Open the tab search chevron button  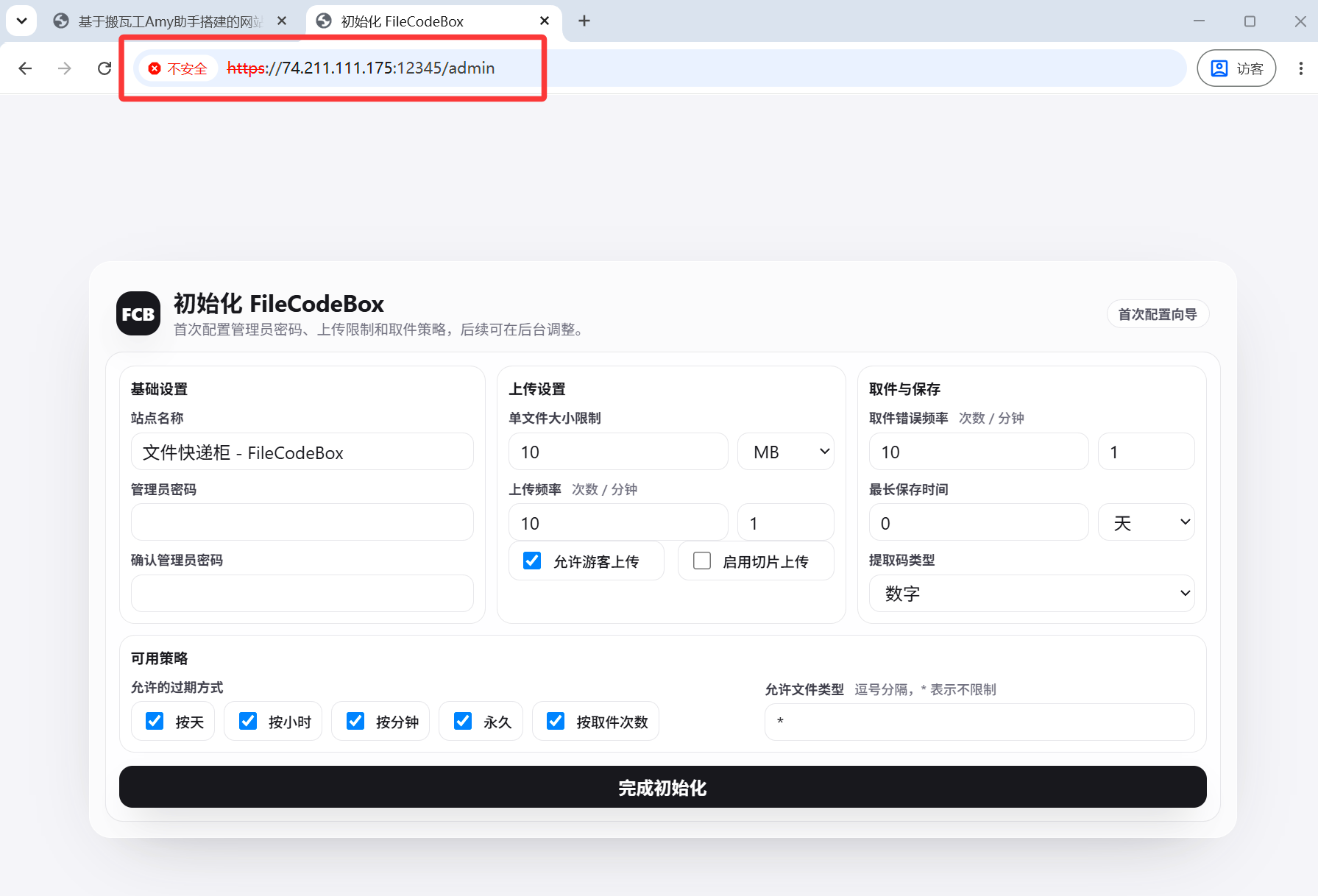[21, 21]
